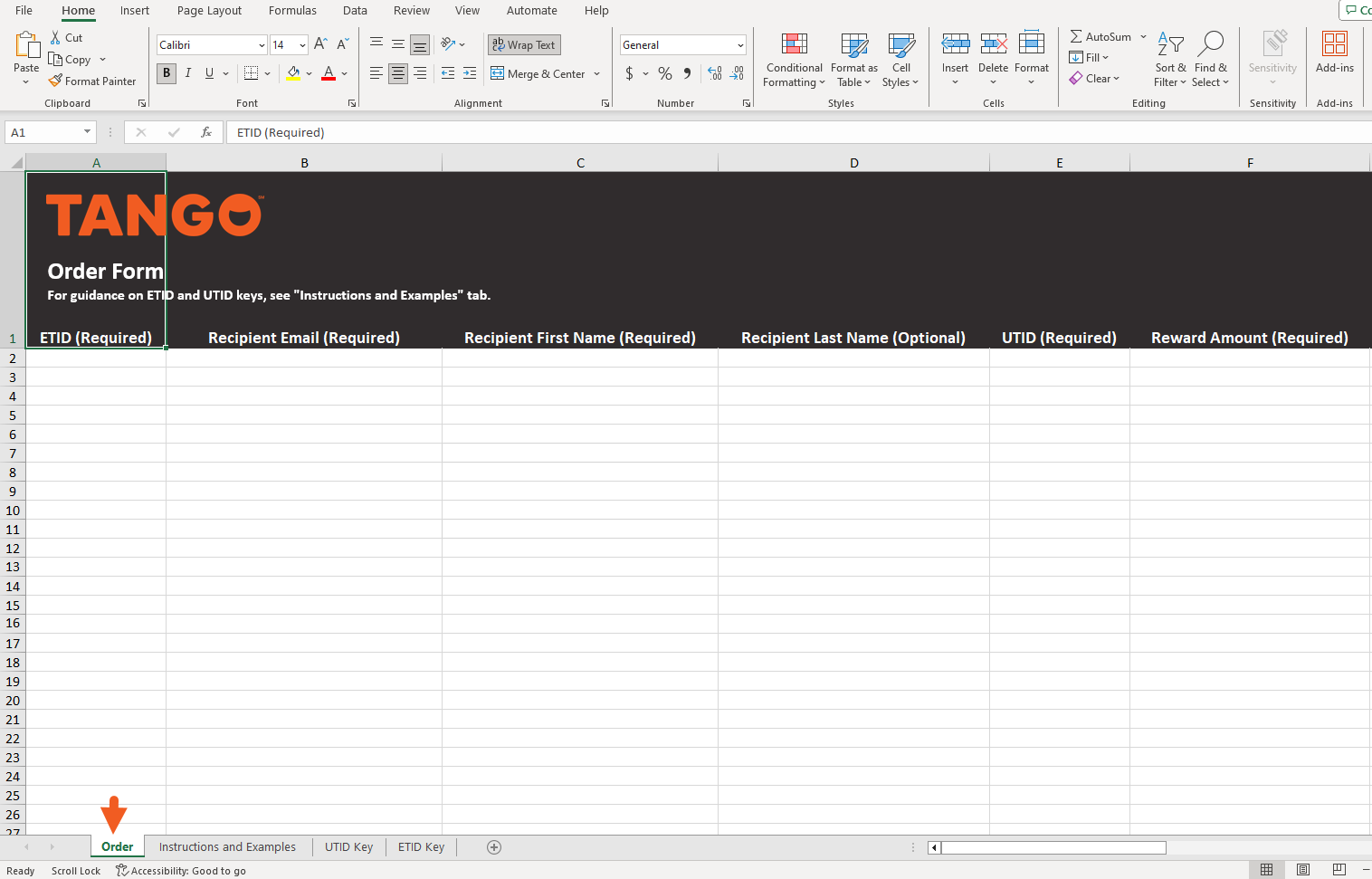The width and height of the screenshot is (1372, 879).
Task: Toggle Italic formatting
Action: click(x=188, y=73)
